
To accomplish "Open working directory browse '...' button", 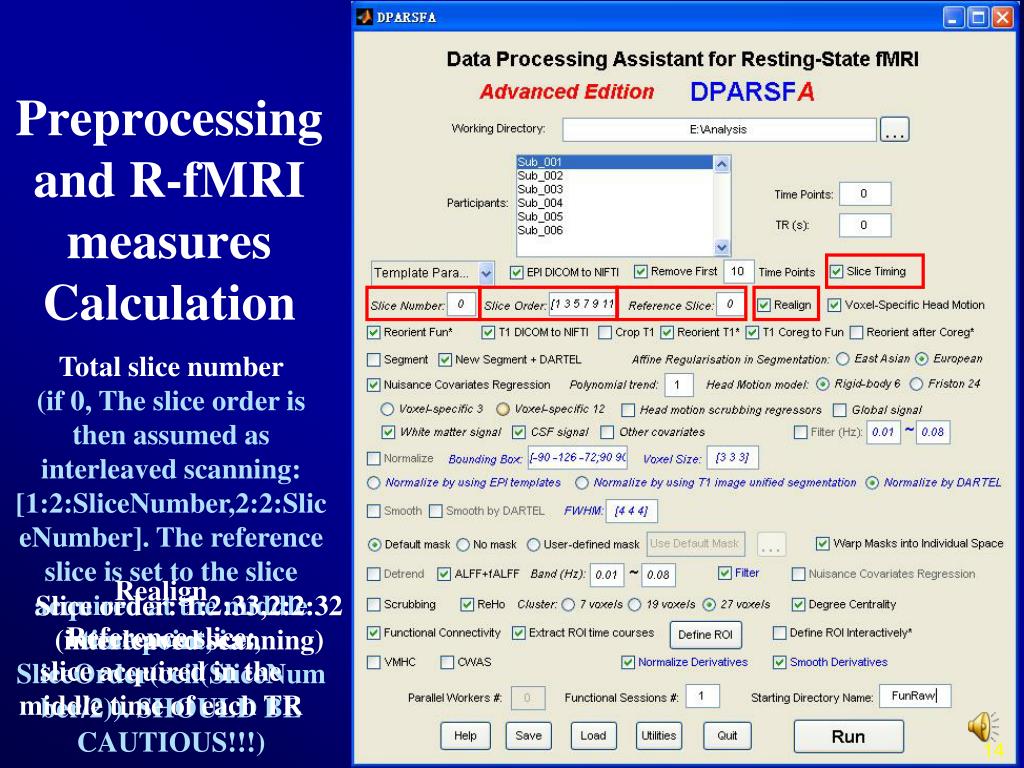I will pyautogui.click(x=894, y=129).
